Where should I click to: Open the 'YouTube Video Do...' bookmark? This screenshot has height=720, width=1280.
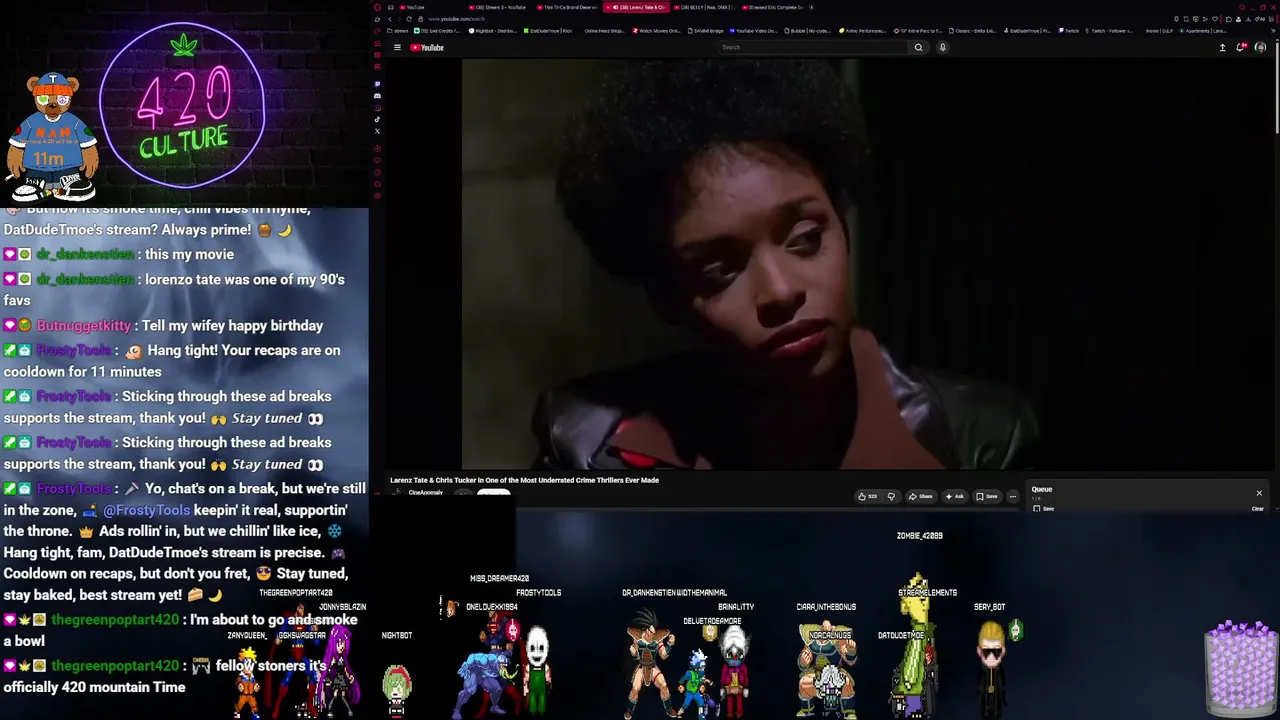(754, 31)
